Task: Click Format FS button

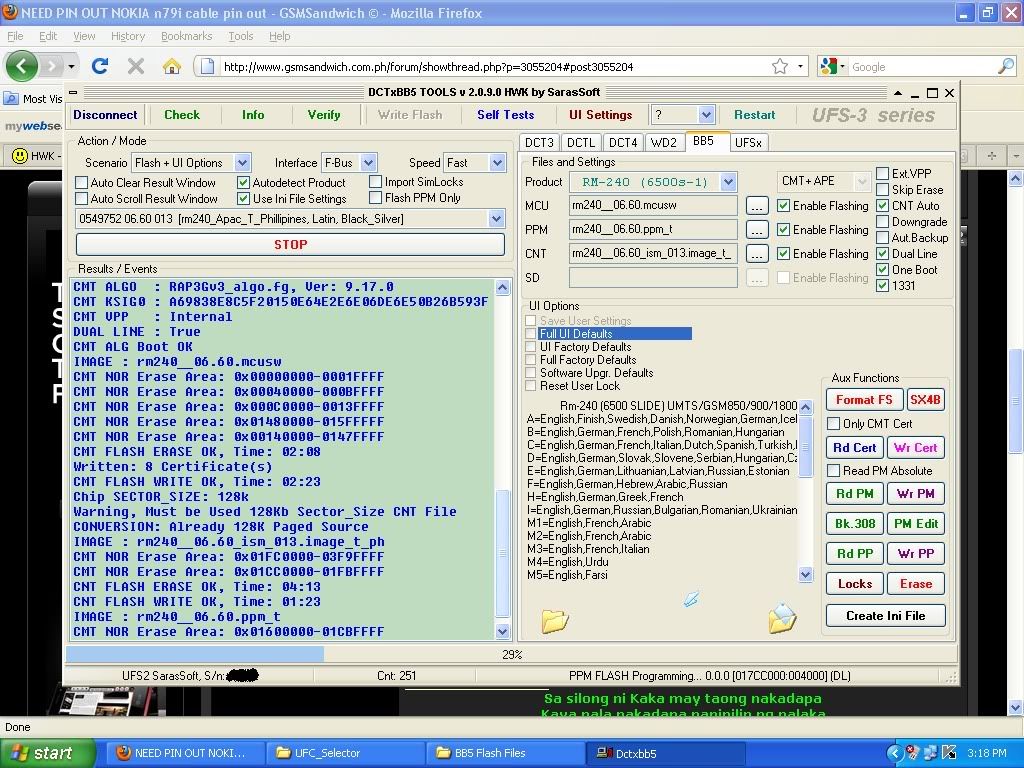Action: tap(864, 400)
